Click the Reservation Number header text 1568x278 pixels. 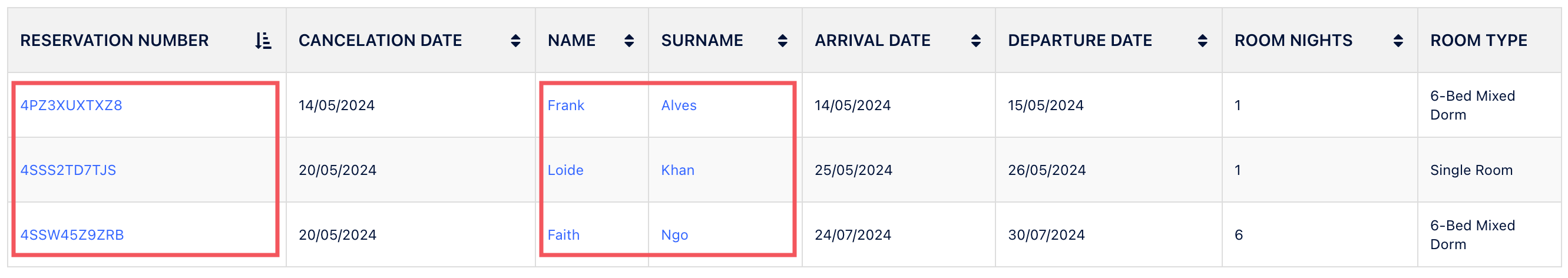(114, 41)
